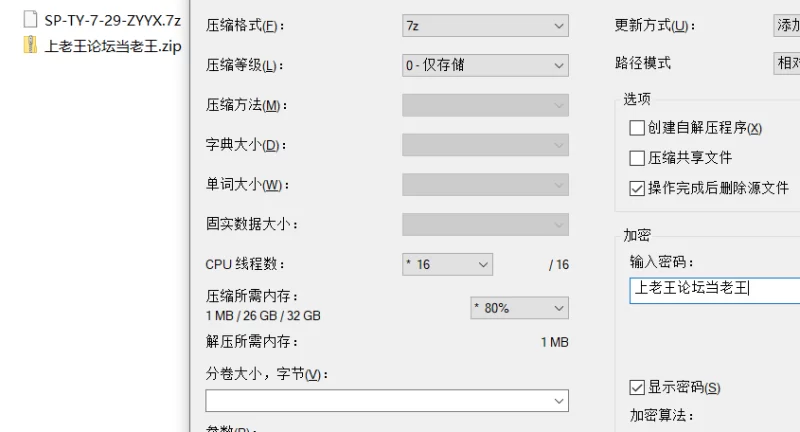Viewport: 800px width, 432px height.
Task: Click the disabled 单词大小 dropdown
Action: 485,185
